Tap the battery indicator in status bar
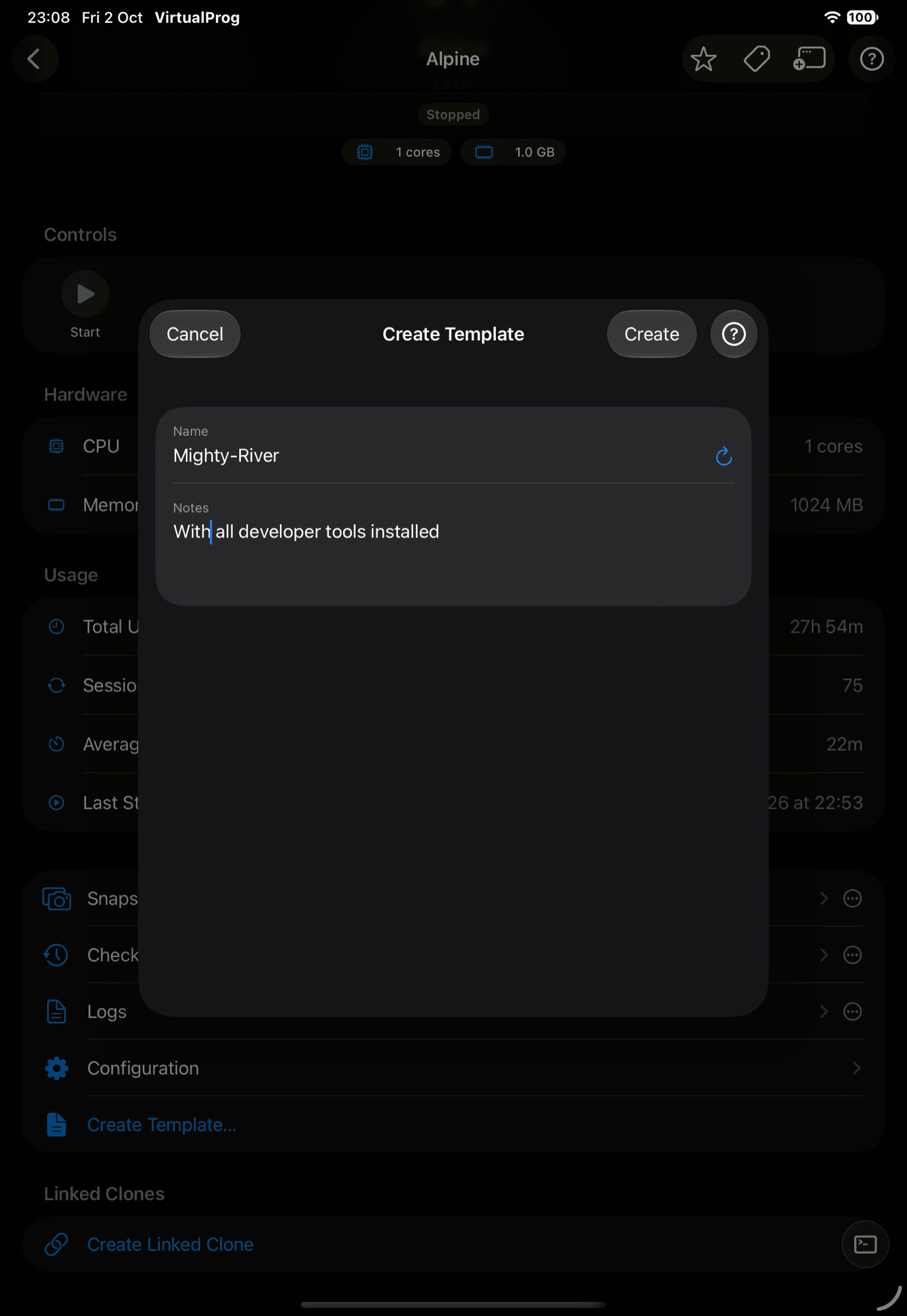The image size is (907, 1316). (x=862, y=18)
